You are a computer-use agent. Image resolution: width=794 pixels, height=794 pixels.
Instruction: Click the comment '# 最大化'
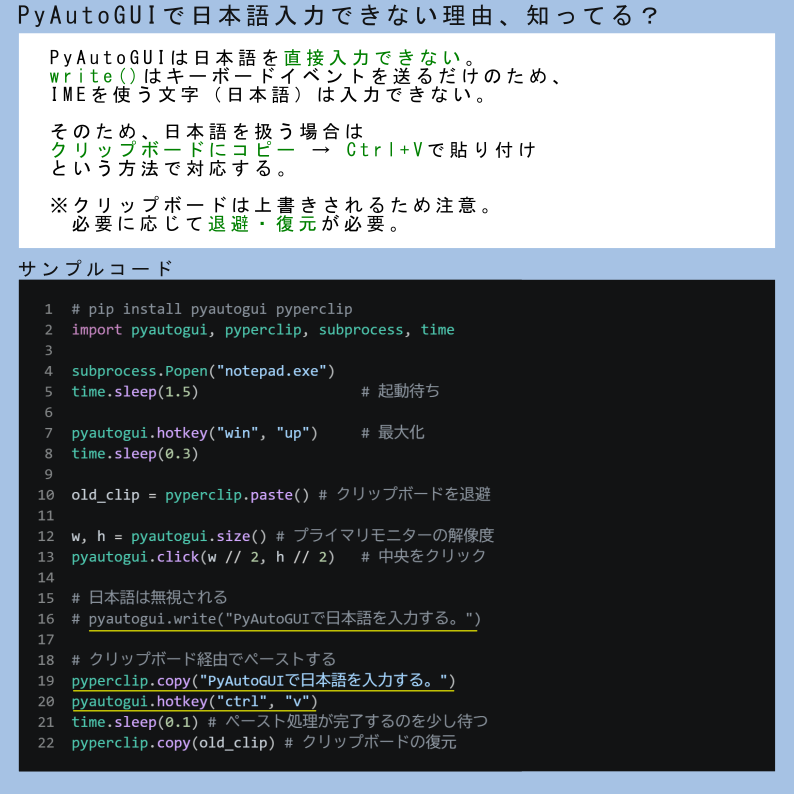tap(392, 432)
